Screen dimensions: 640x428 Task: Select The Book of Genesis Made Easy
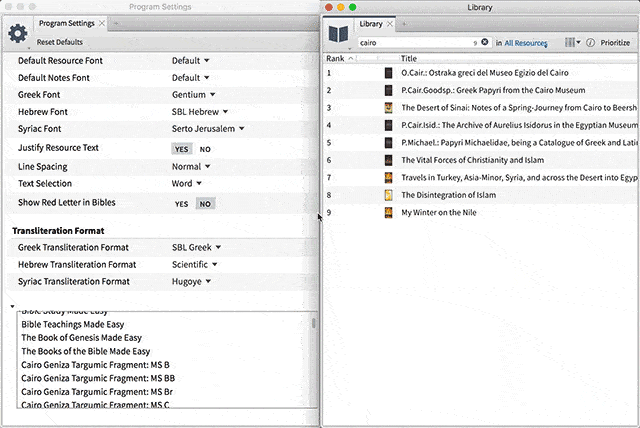[81, 338]
